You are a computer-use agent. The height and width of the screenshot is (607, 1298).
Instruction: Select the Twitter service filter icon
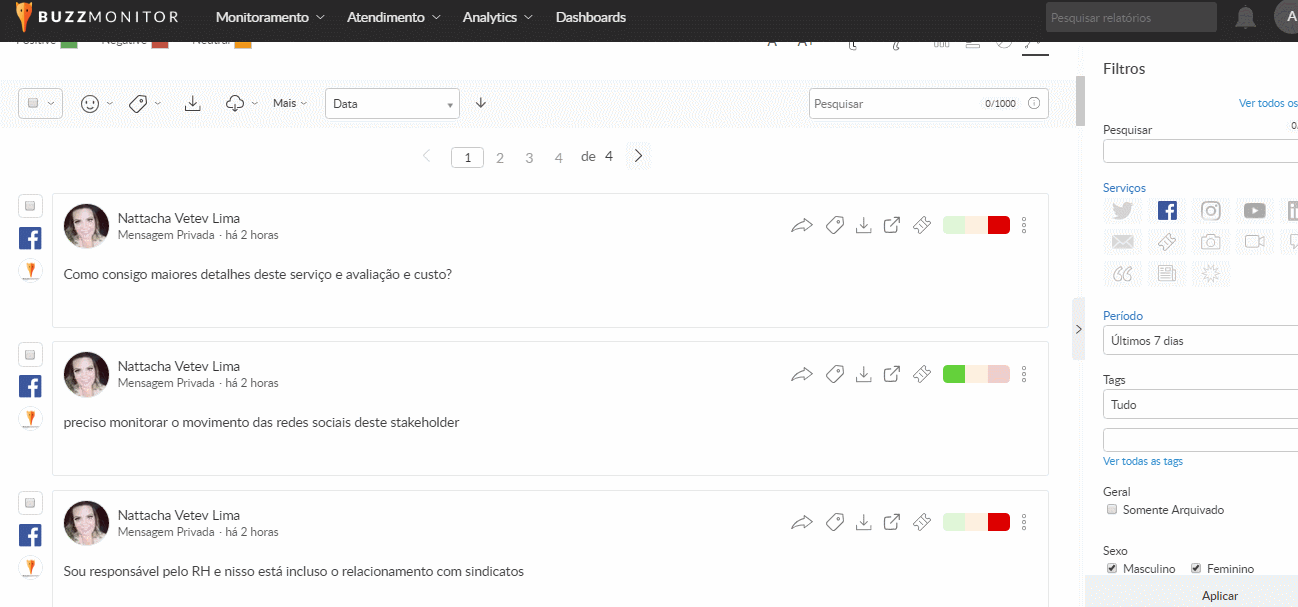1123,210
